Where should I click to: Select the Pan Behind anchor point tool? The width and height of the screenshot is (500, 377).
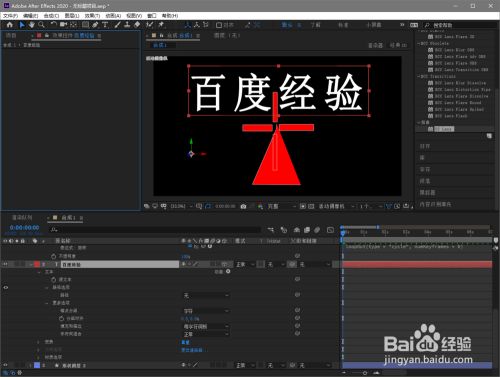(x=73, y=25)
